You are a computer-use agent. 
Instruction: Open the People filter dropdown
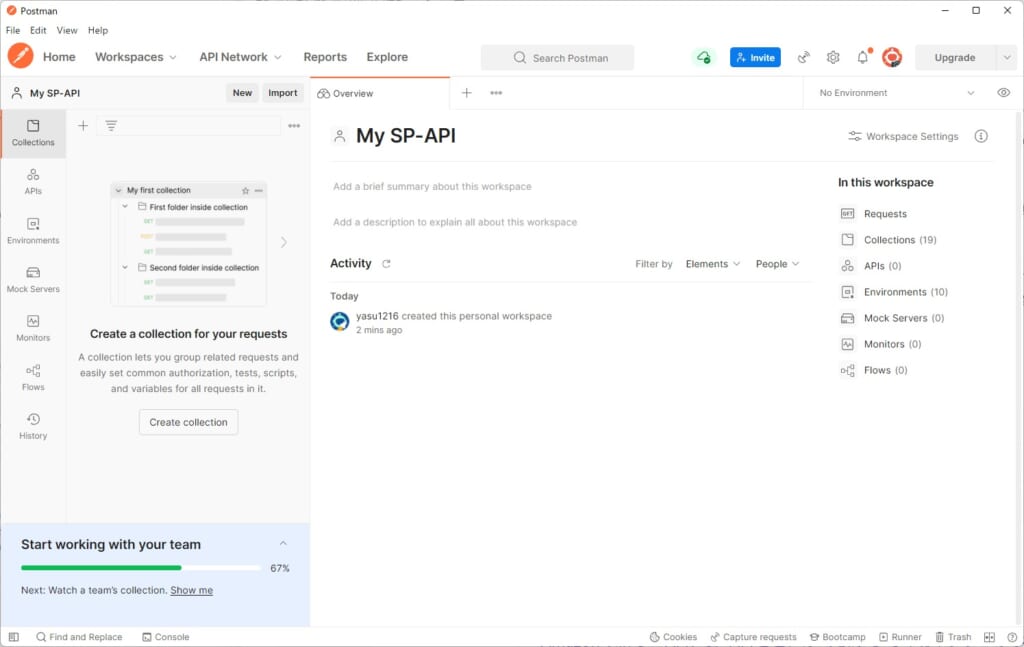pyautogui.click(x=777, y=264)
